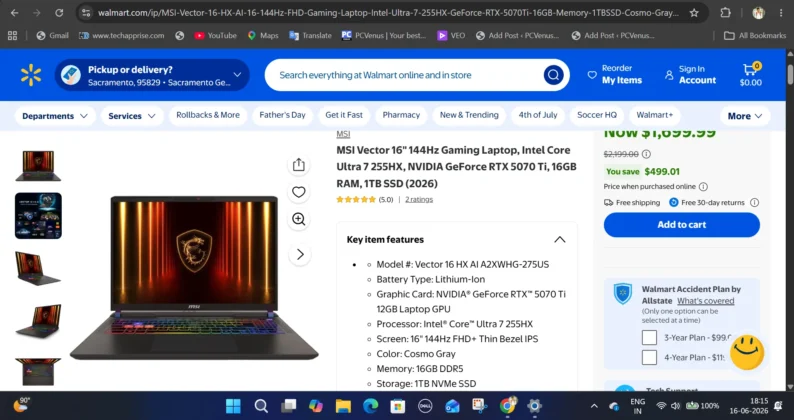Select the features infographic thumbnail
This screenshot has width=794, height=420.
pos(38,215)
